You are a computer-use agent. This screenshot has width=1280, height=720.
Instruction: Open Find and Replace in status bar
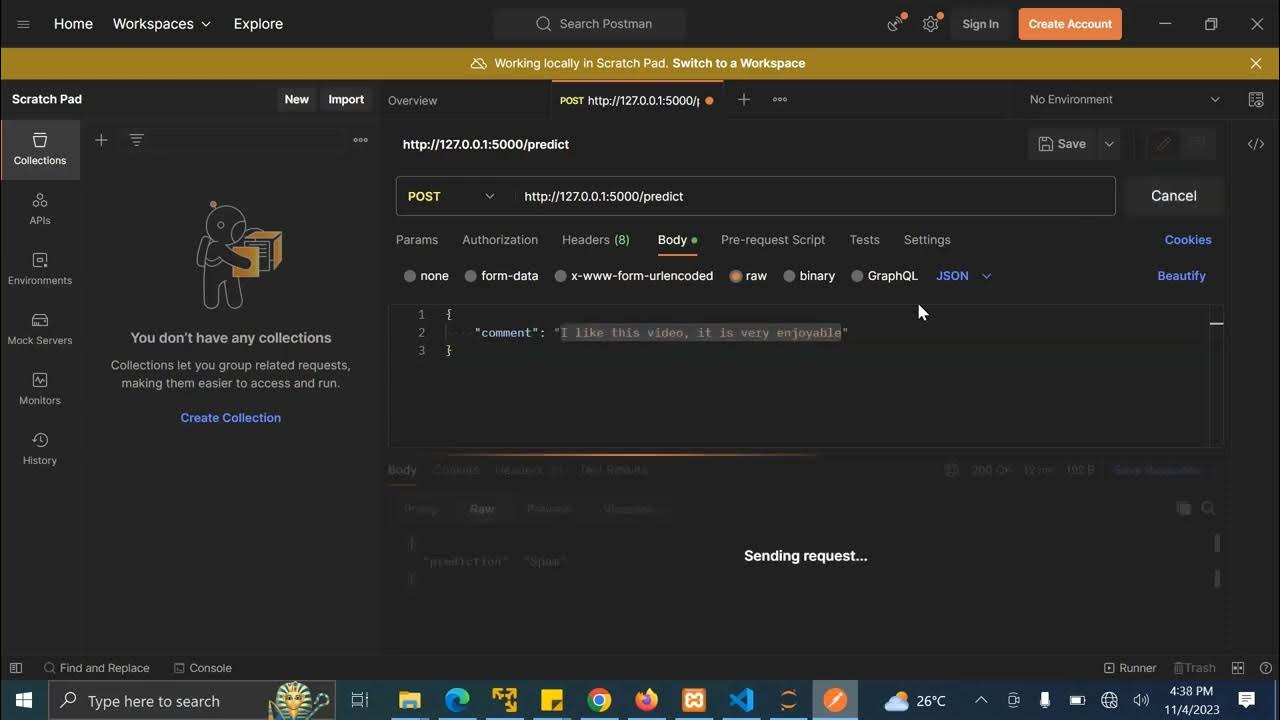pos(96,668)
